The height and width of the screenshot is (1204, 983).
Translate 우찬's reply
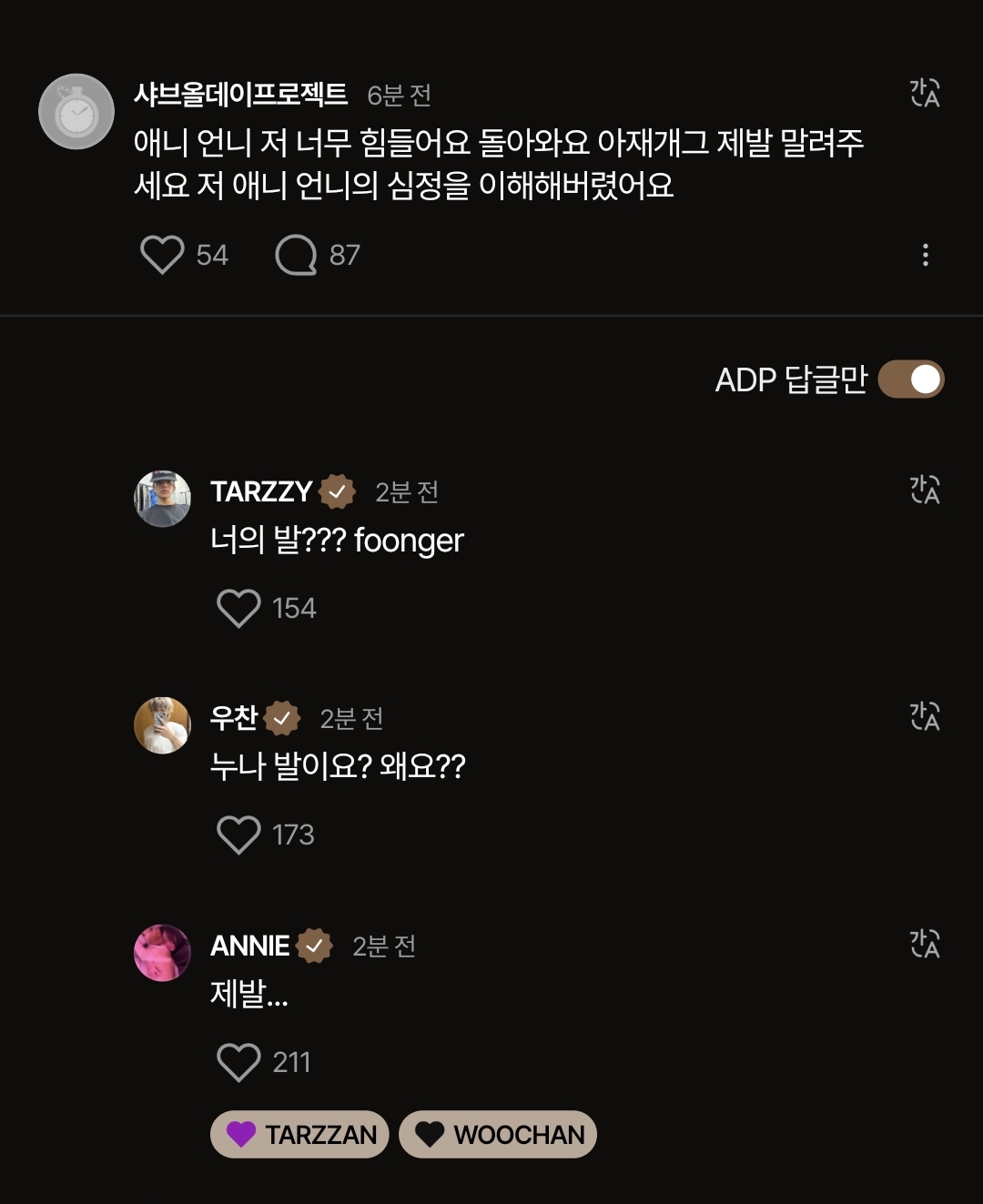(x=925, y=716)
